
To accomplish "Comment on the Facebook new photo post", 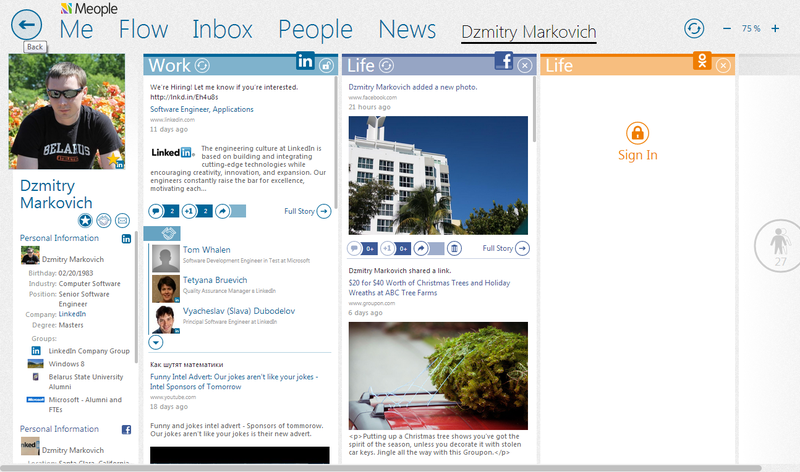I will coord(354,249).
